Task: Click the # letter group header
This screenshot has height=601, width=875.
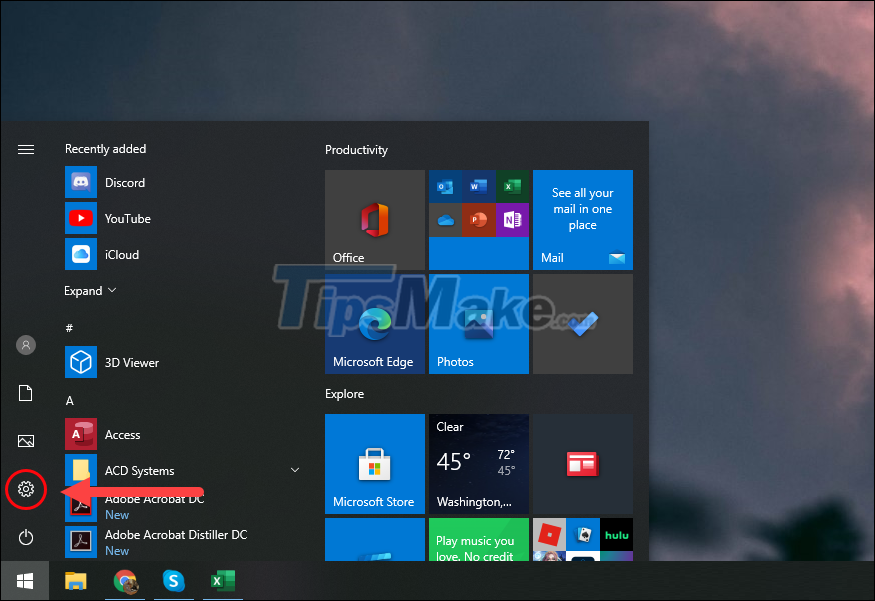Action: (69, 328)
